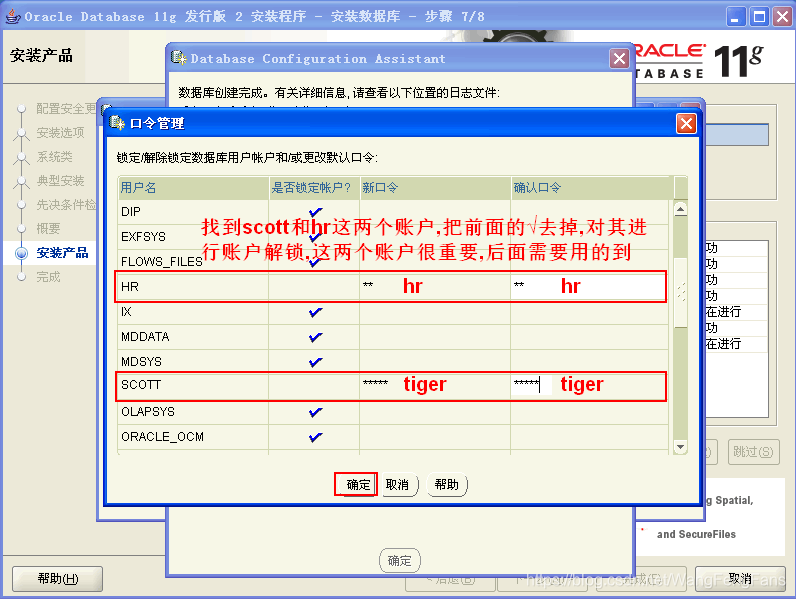Screen dimensions: 796x599
Task: Select 安装选项 step in installer sidebar
Action: 60,132
